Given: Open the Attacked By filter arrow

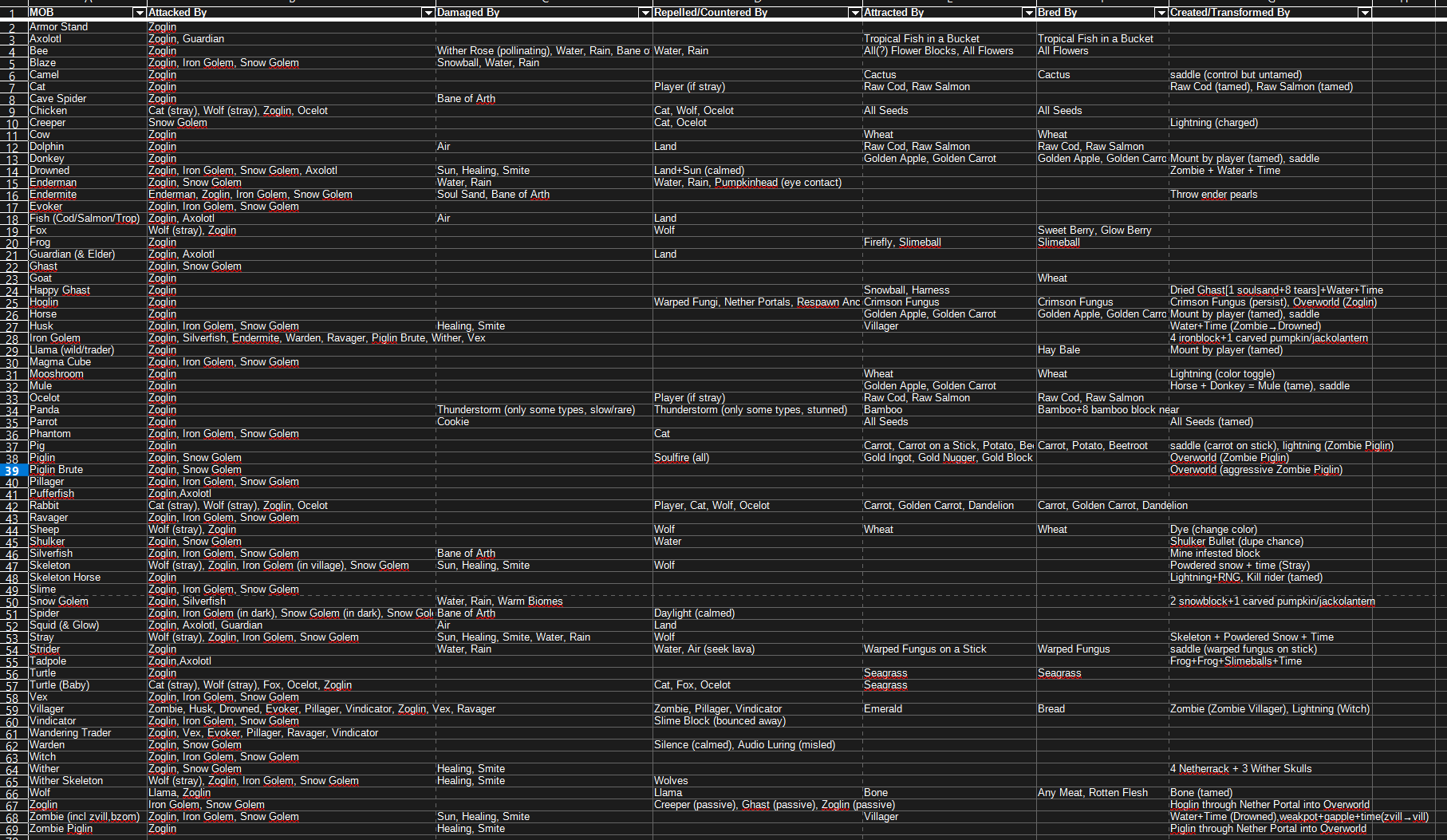Looking at the screenshot, I should pos(428,13).
